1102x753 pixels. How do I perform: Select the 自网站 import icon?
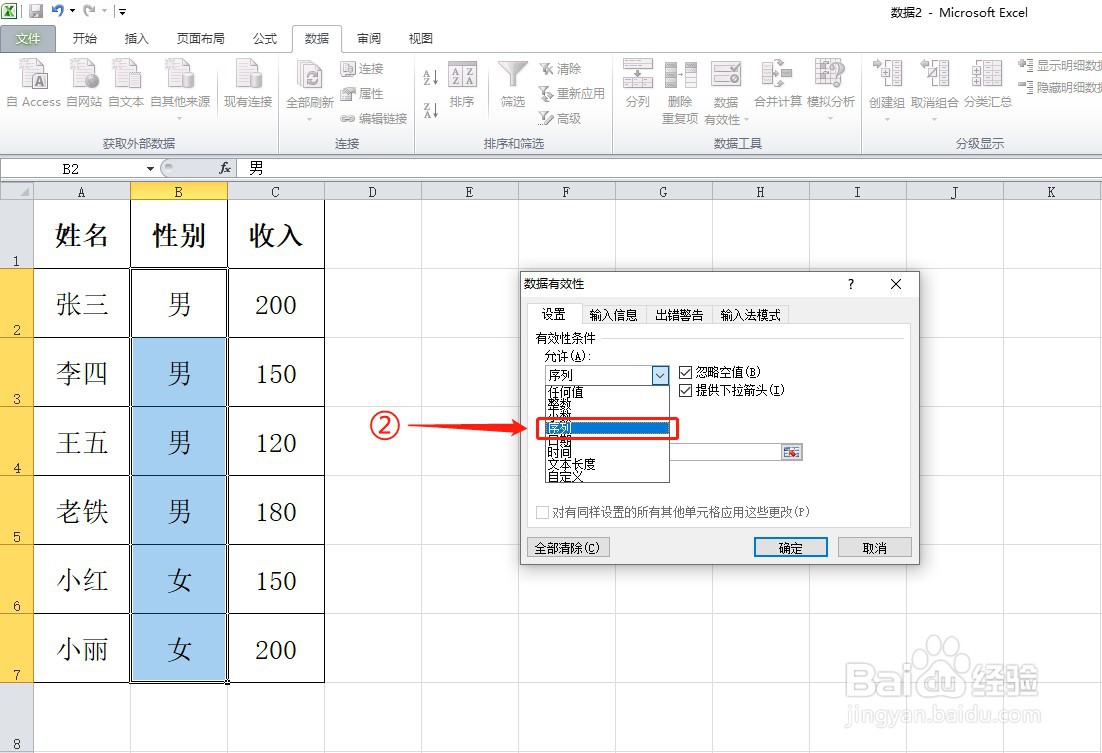pyautogui.click(x=83, y=80)
